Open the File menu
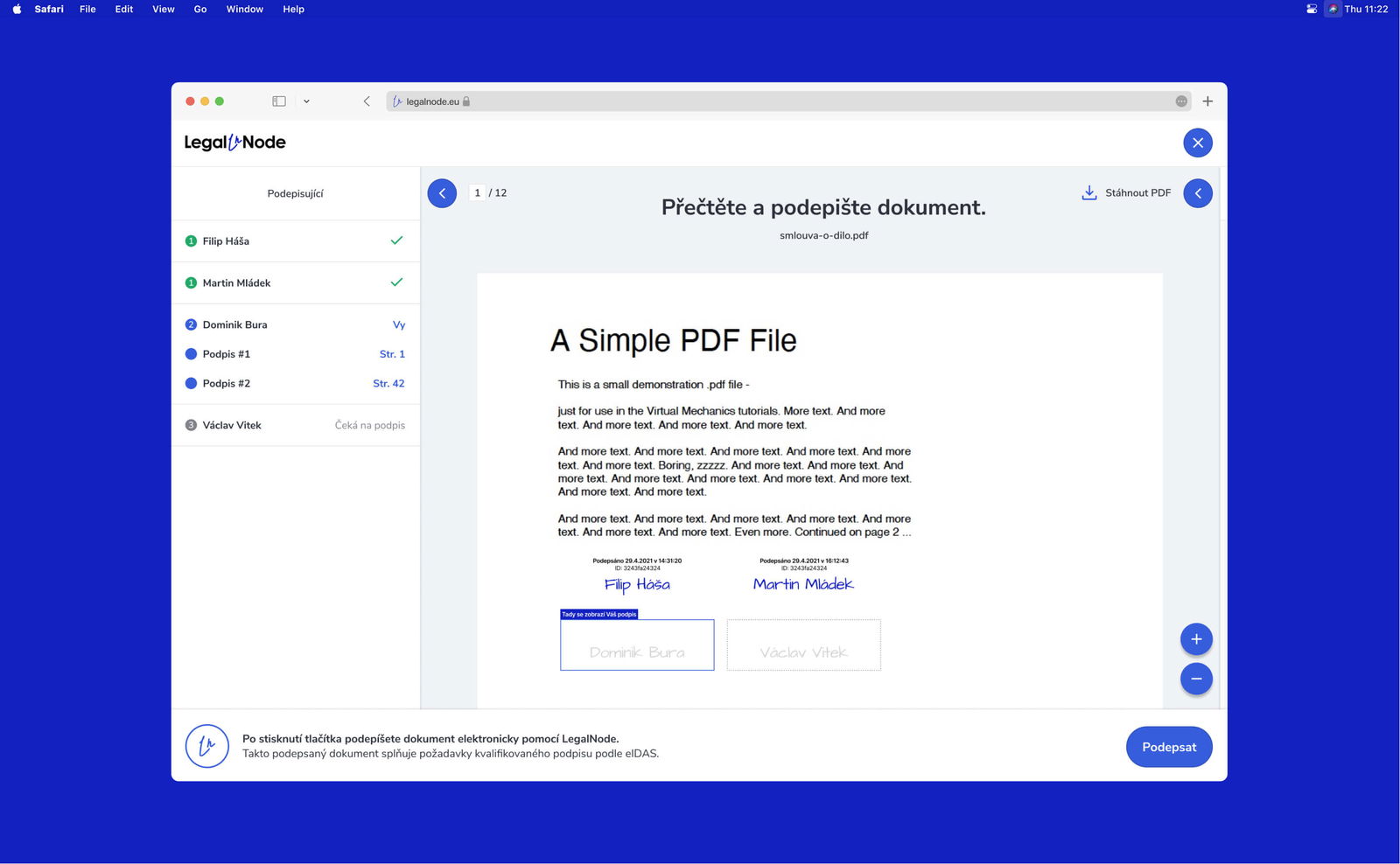Viewport: 1400px width, 864px height. coord(87,9)
